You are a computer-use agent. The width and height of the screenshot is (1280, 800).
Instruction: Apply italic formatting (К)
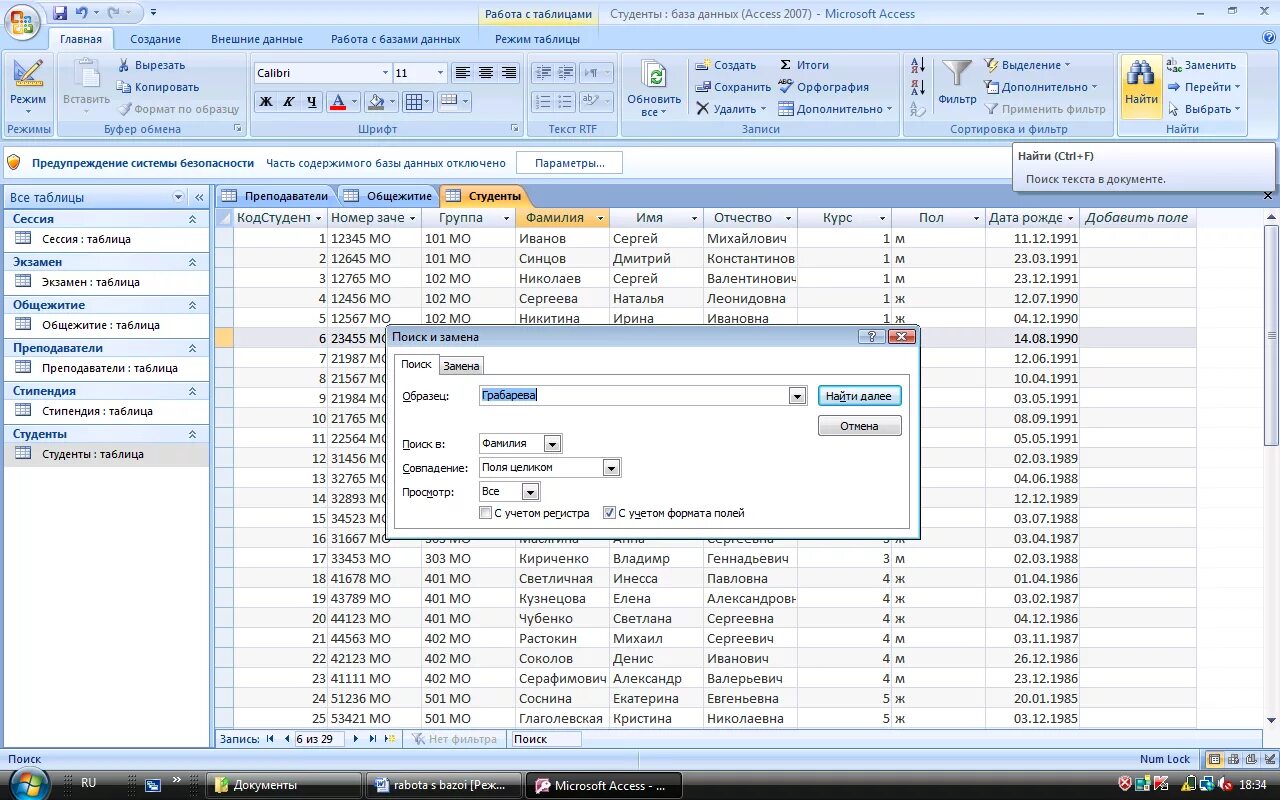click(x=288, y=101)
